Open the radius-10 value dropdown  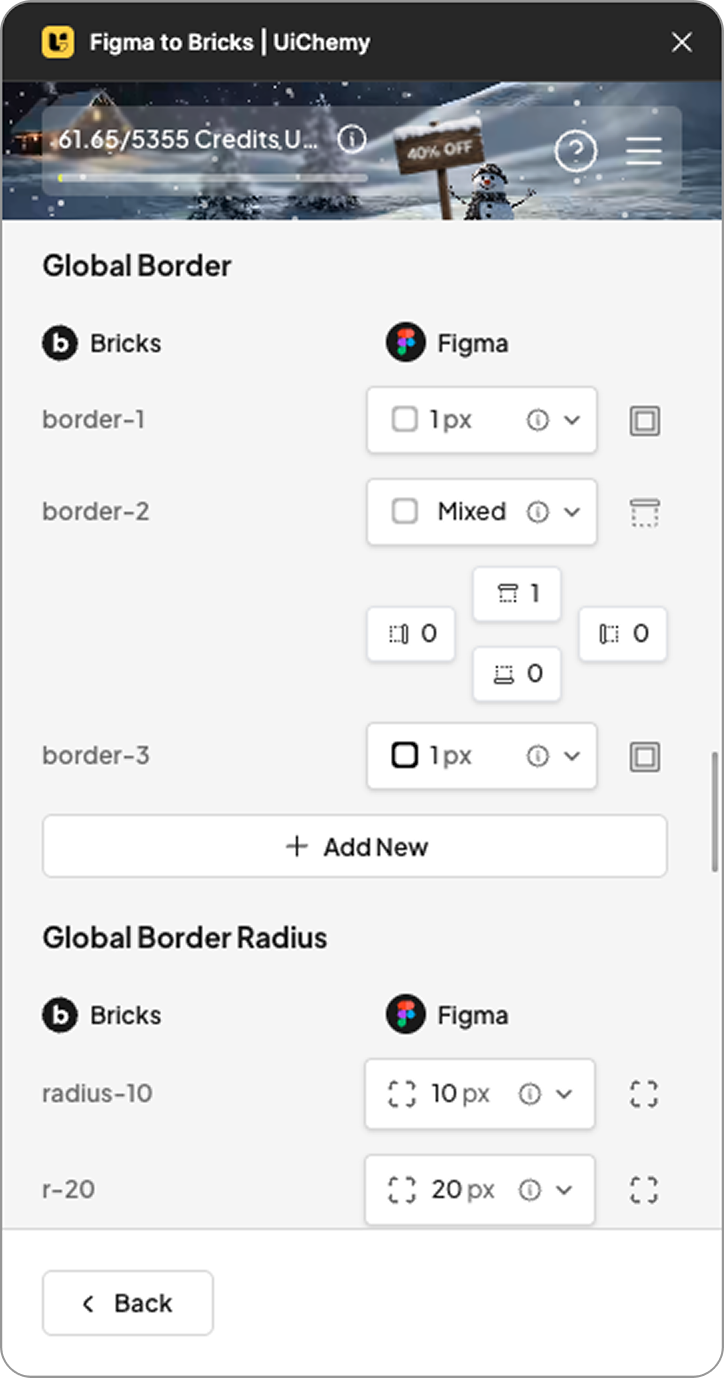[x=565, y=1094]
